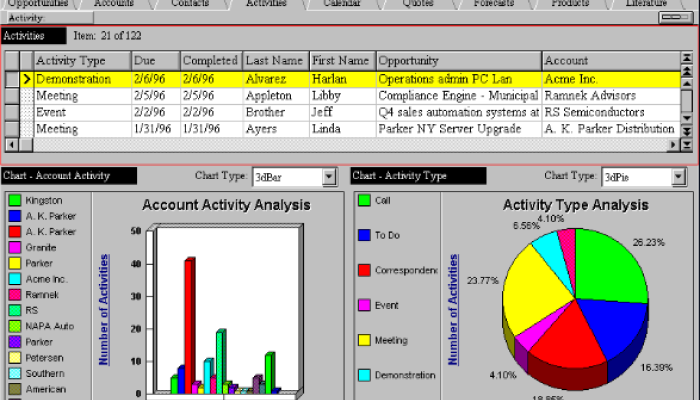Click the 3dBar chart type field
700x400 pixels.
288,177
